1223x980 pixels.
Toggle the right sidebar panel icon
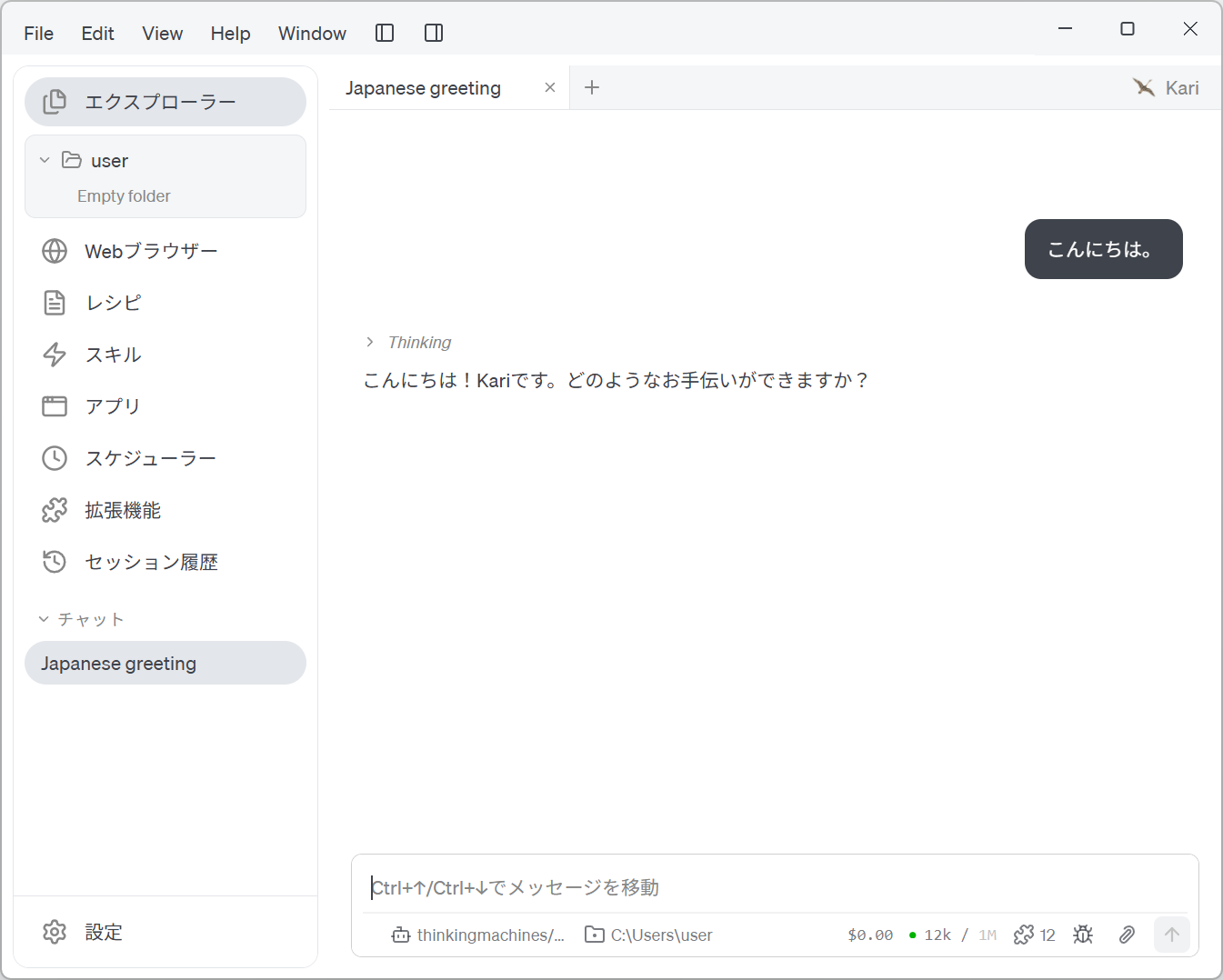pos(434,34)
